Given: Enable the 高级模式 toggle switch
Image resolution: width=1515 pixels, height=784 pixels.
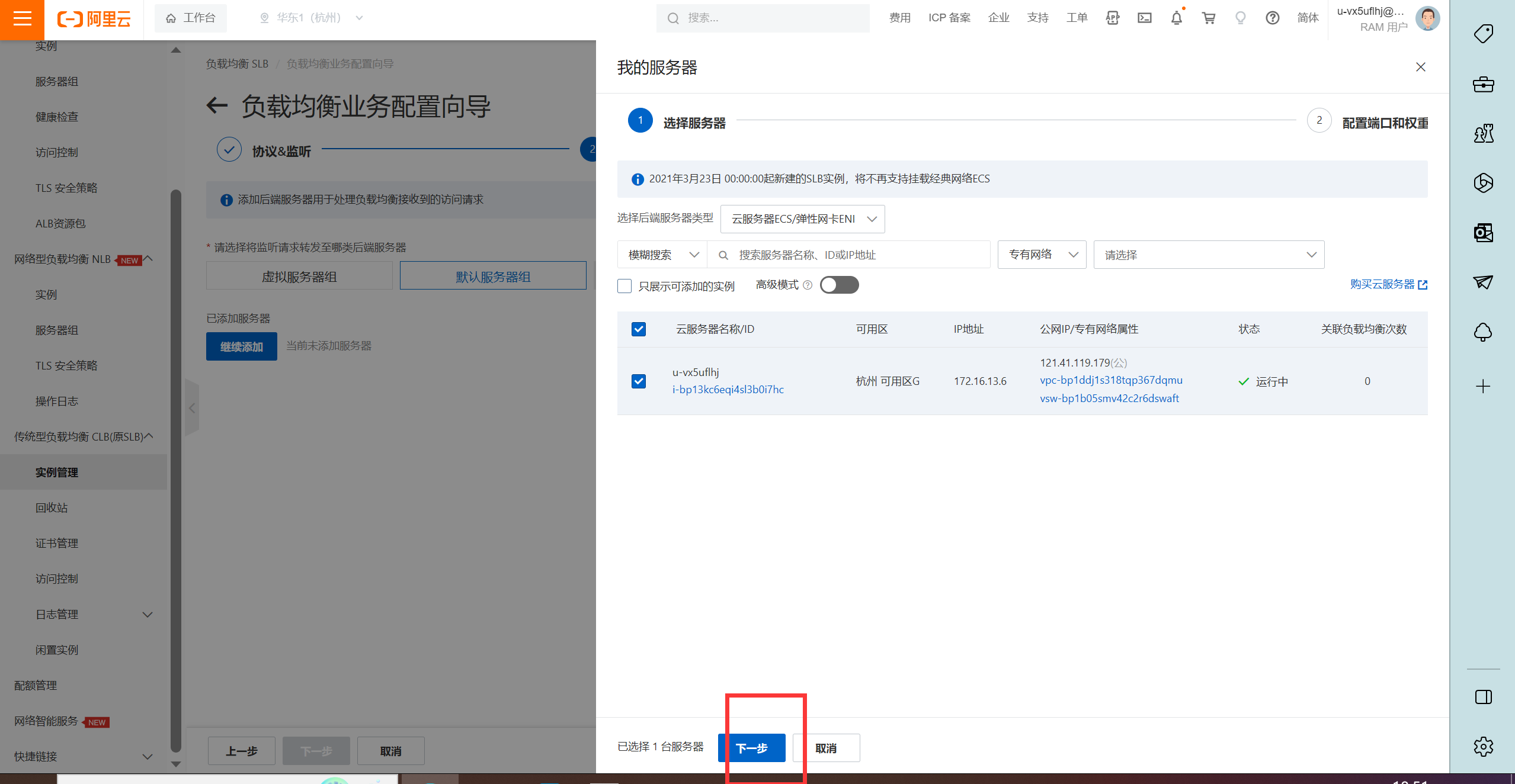Looking at the screenshot, I should tap(840, 285).
